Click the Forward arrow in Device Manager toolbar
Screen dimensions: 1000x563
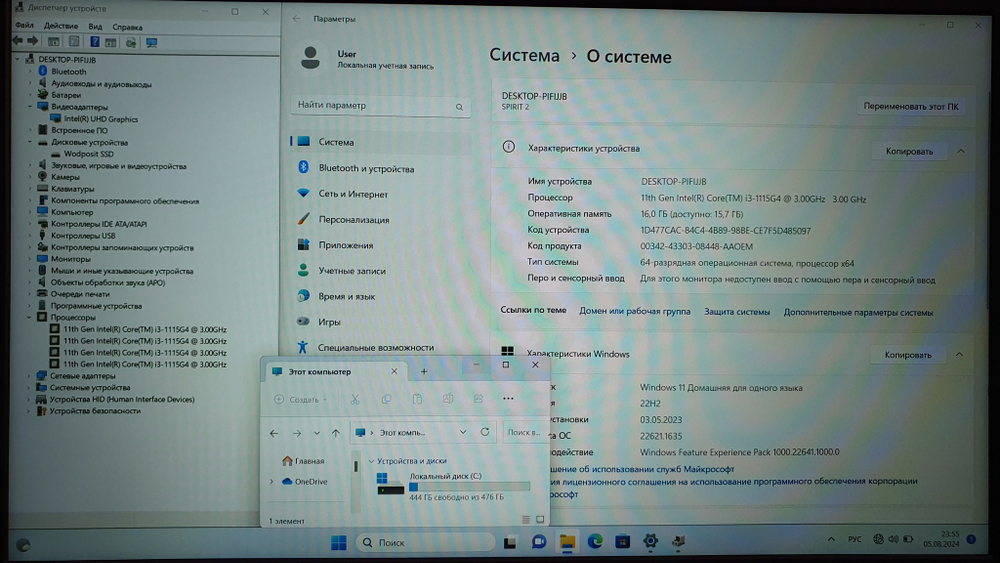pyautogui.click(x=33, y=41)
